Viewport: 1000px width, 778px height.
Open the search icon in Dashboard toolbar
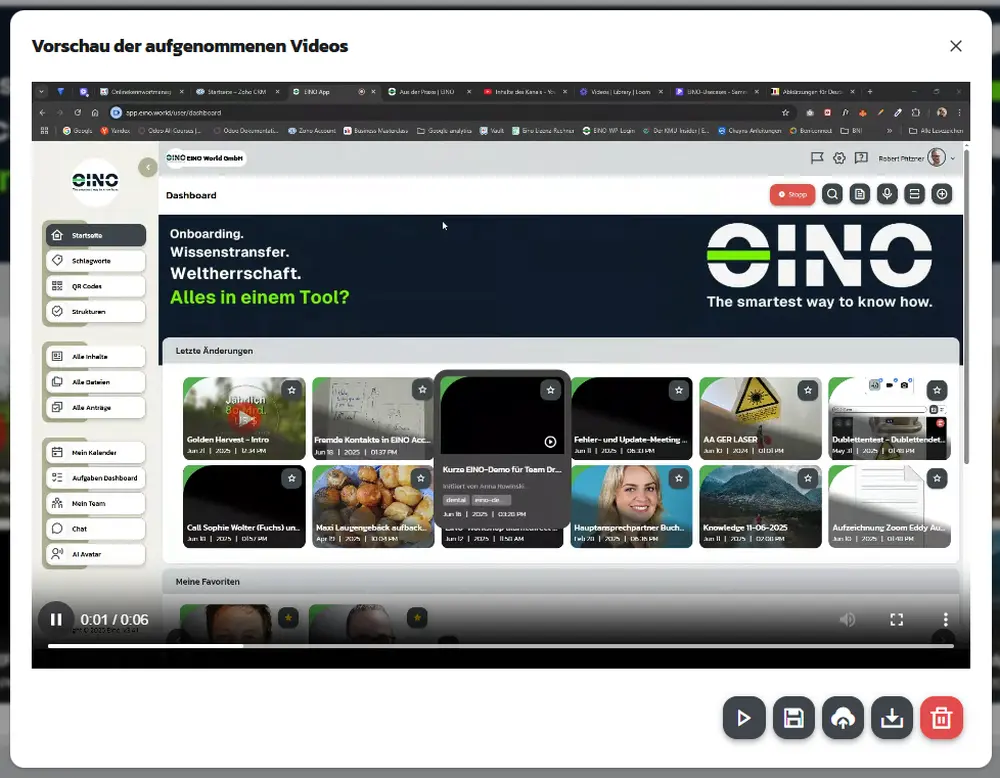(x=832, y=194)
